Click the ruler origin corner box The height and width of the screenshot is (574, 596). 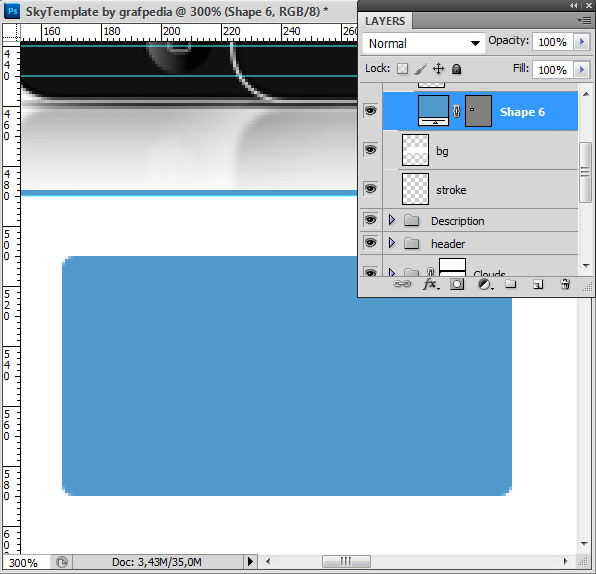coord(11,32)
